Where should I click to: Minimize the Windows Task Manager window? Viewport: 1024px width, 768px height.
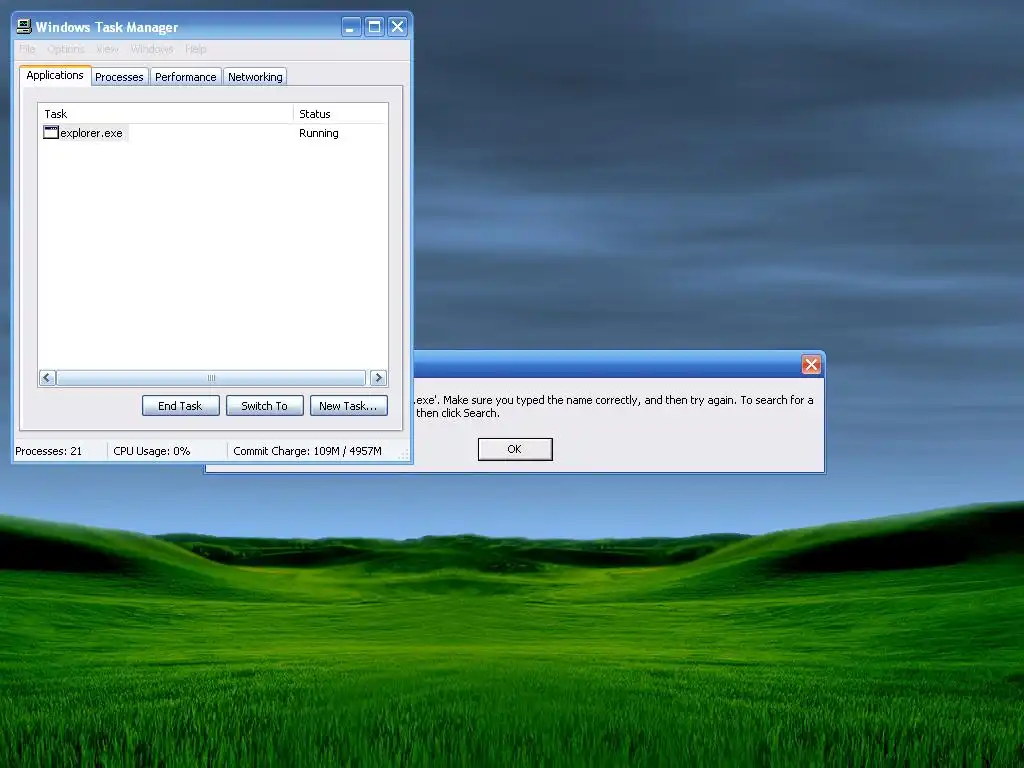point(351,27)
